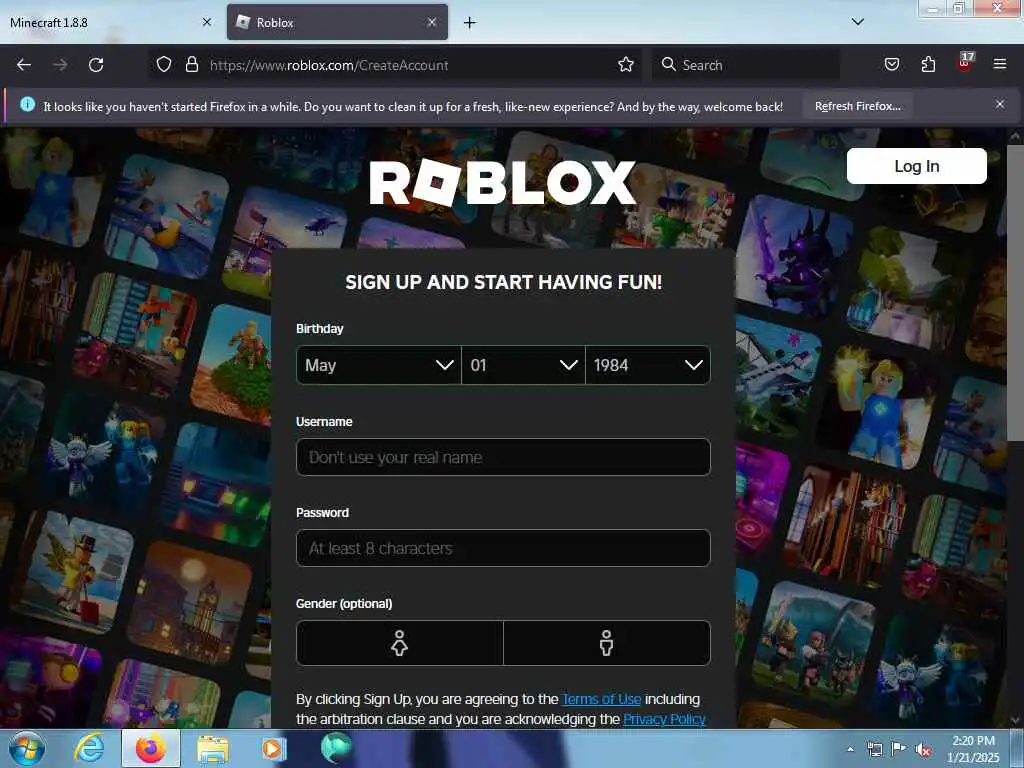The width and height of the screenshot is (1024, 768).
Task: Close the Minecraft 1.8.8 tab
Action: pyautogui.click(x=206, y=22)
